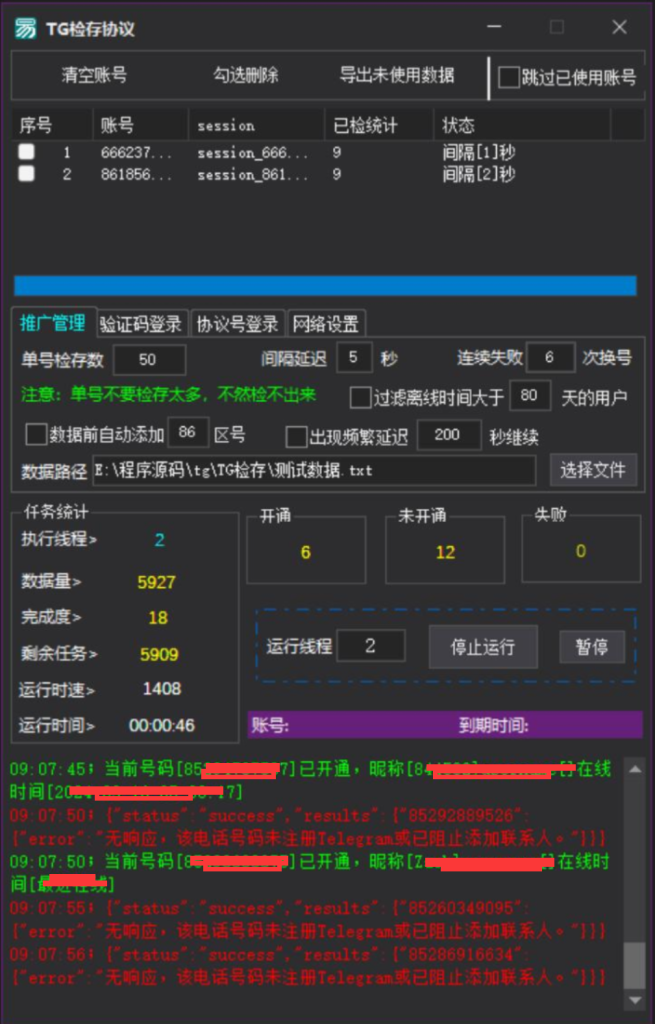Click the 选择文件 button
Screen dimensions: 655x1024
592,470
